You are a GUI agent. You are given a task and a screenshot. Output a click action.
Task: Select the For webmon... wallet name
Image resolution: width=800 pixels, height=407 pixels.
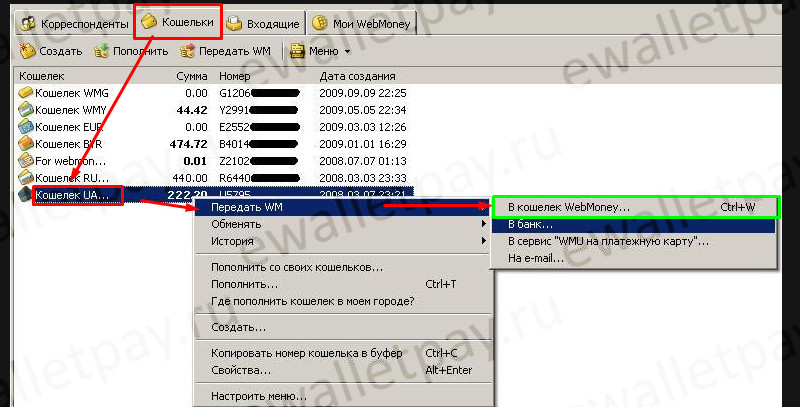(70, 161)
